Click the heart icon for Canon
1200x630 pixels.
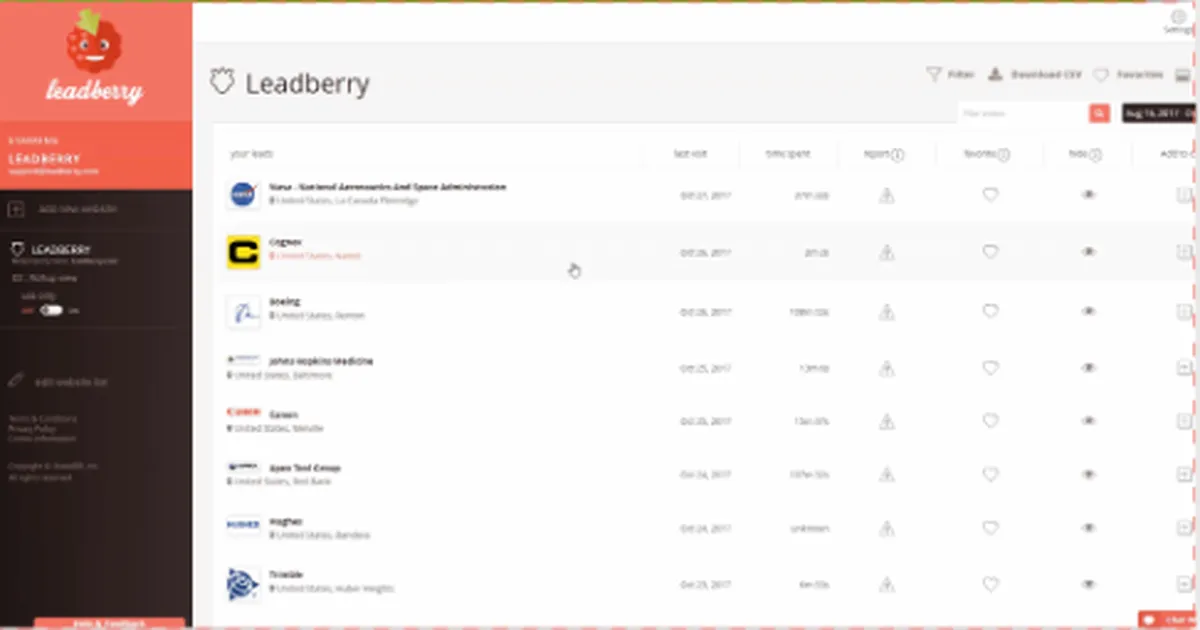[990, 421]
